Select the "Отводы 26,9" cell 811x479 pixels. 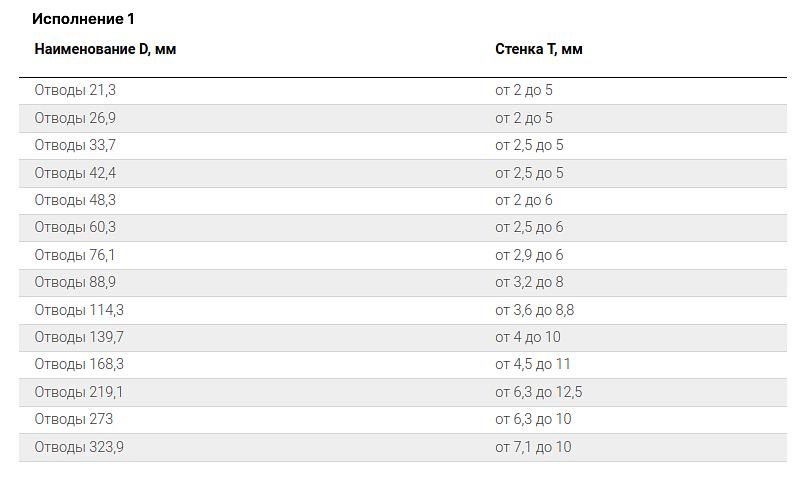75,118
